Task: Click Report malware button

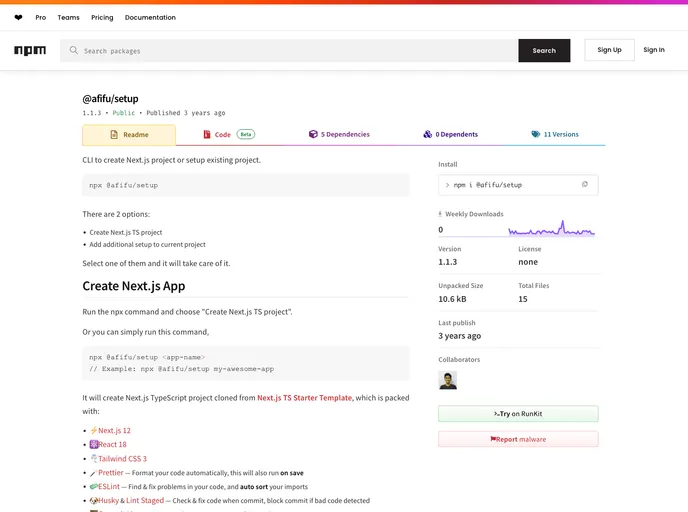Action: pyautogui.click(x=518, y=439)
